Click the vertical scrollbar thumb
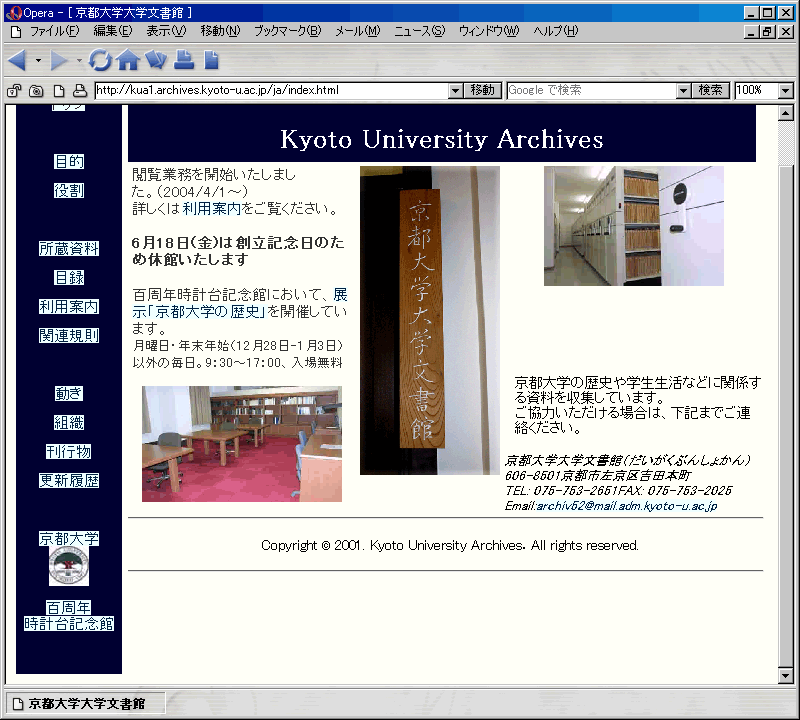Image resolution: width=800 pixels, height=720 pixels. pyautogui.click(x=786, y=416)
